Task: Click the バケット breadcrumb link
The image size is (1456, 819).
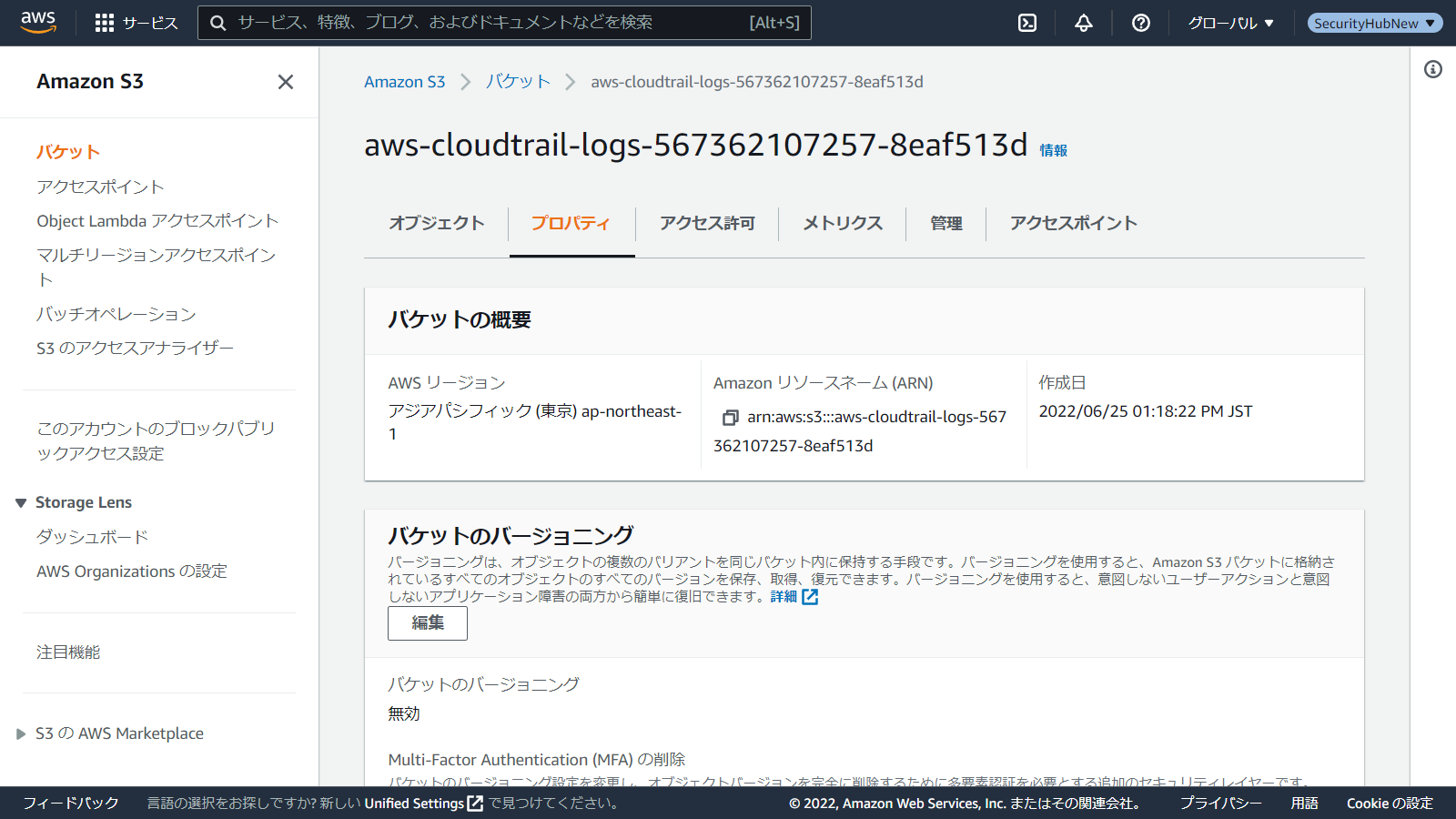Action: (518, 82)
